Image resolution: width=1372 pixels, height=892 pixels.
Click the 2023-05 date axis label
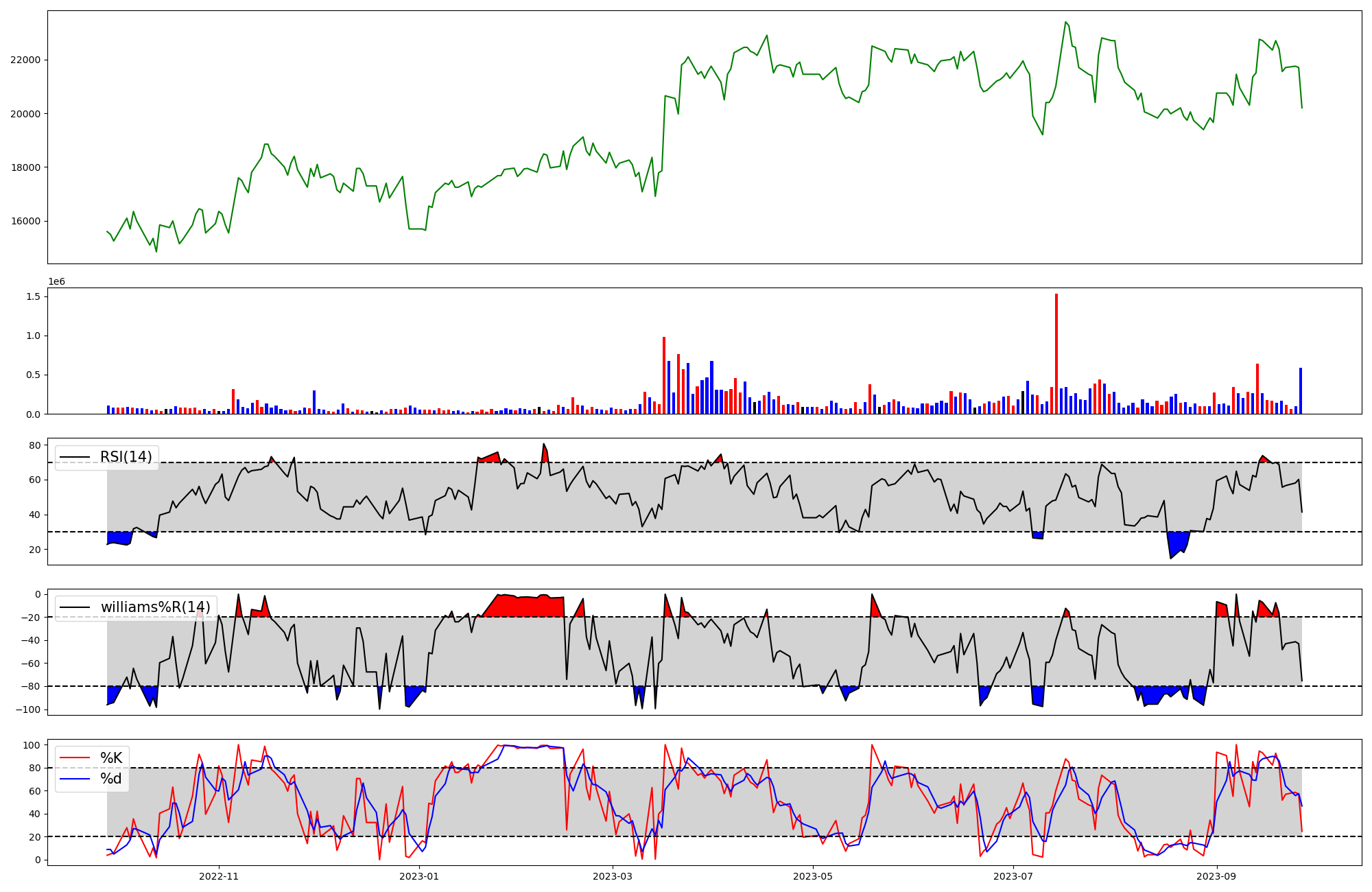pos(812,876)
